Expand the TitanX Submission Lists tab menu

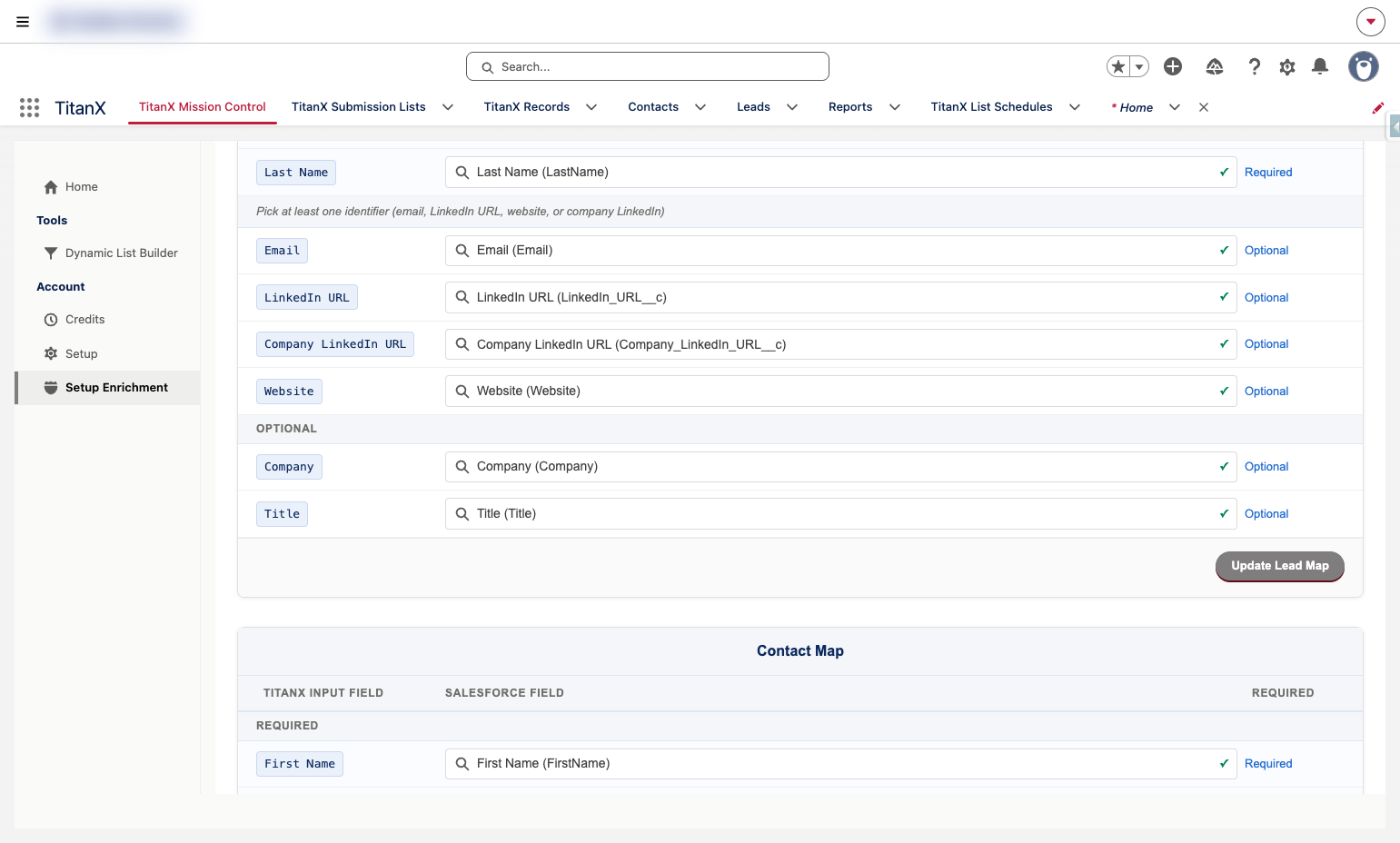(448, 107)
